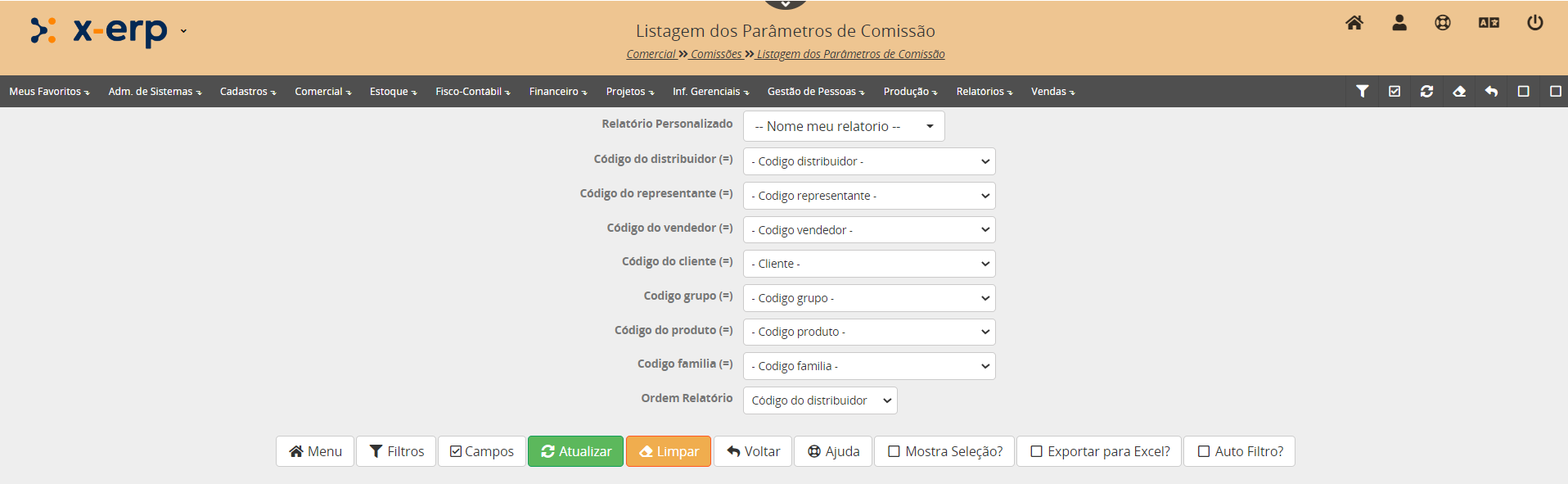This screenshot has height=484, width=1568.
Task: Click the power logout icon
Action: pyautogui.click(x=1535, y=23)
